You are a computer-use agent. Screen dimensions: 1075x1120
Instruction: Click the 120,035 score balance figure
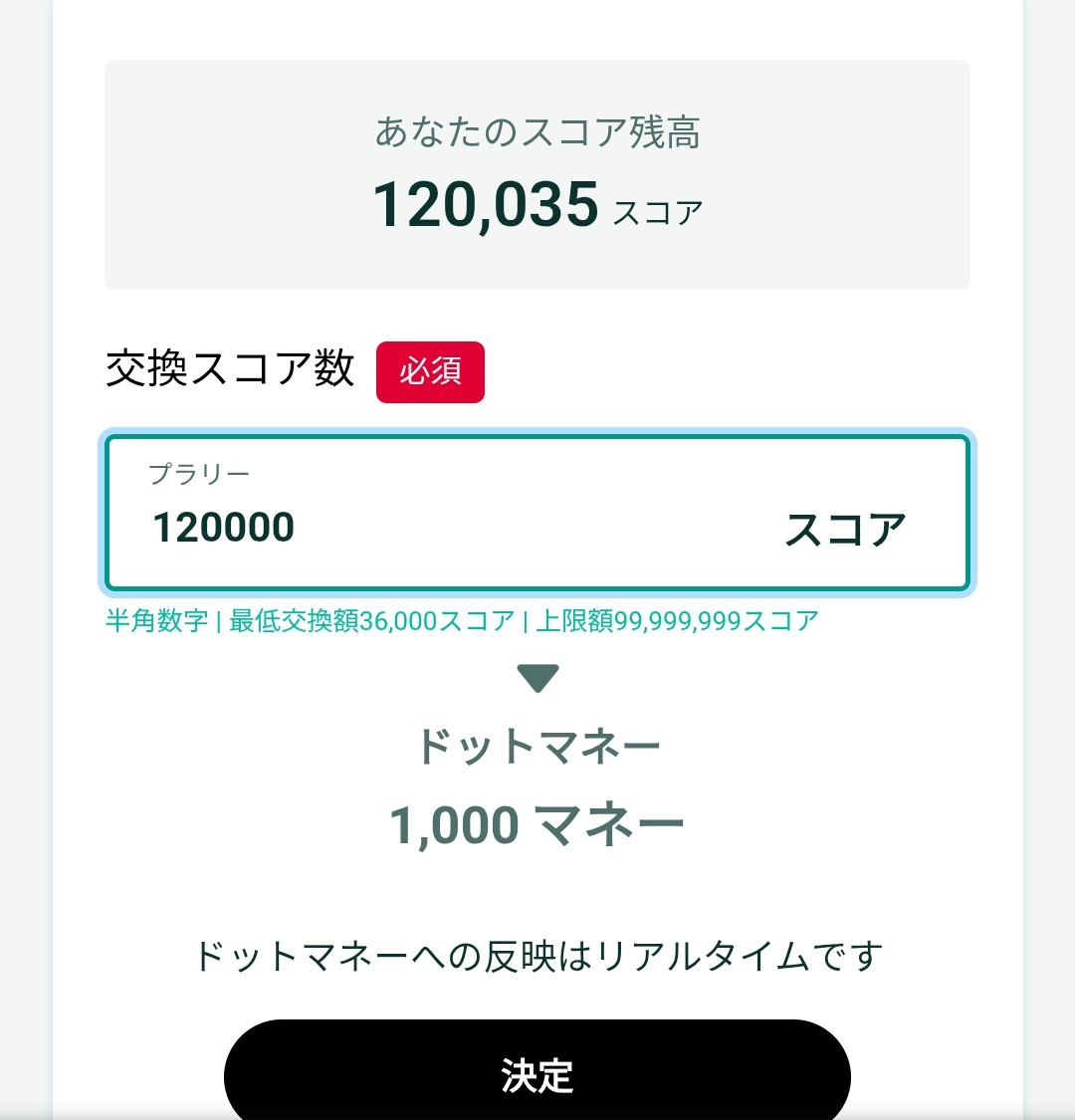(x=486, y=205)
